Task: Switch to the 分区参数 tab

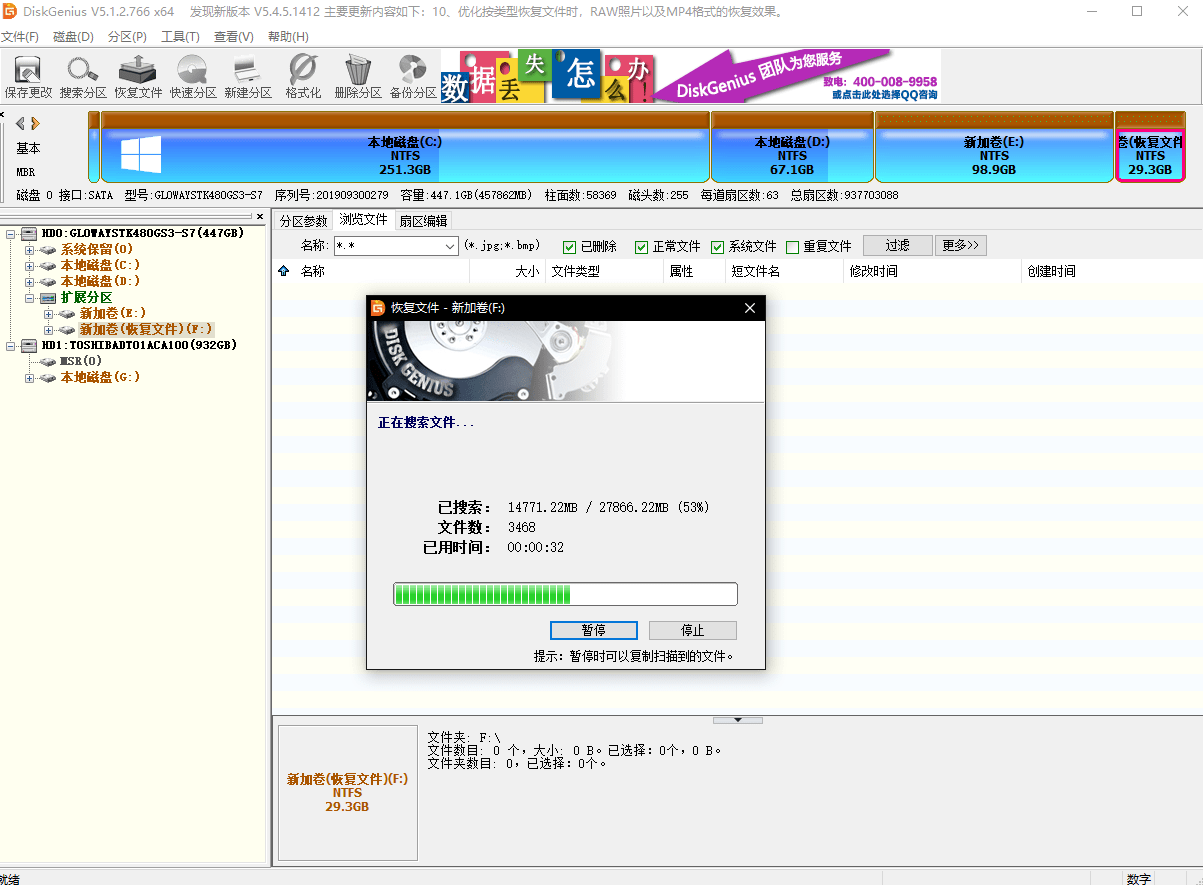Action: (x=303, y=221)
